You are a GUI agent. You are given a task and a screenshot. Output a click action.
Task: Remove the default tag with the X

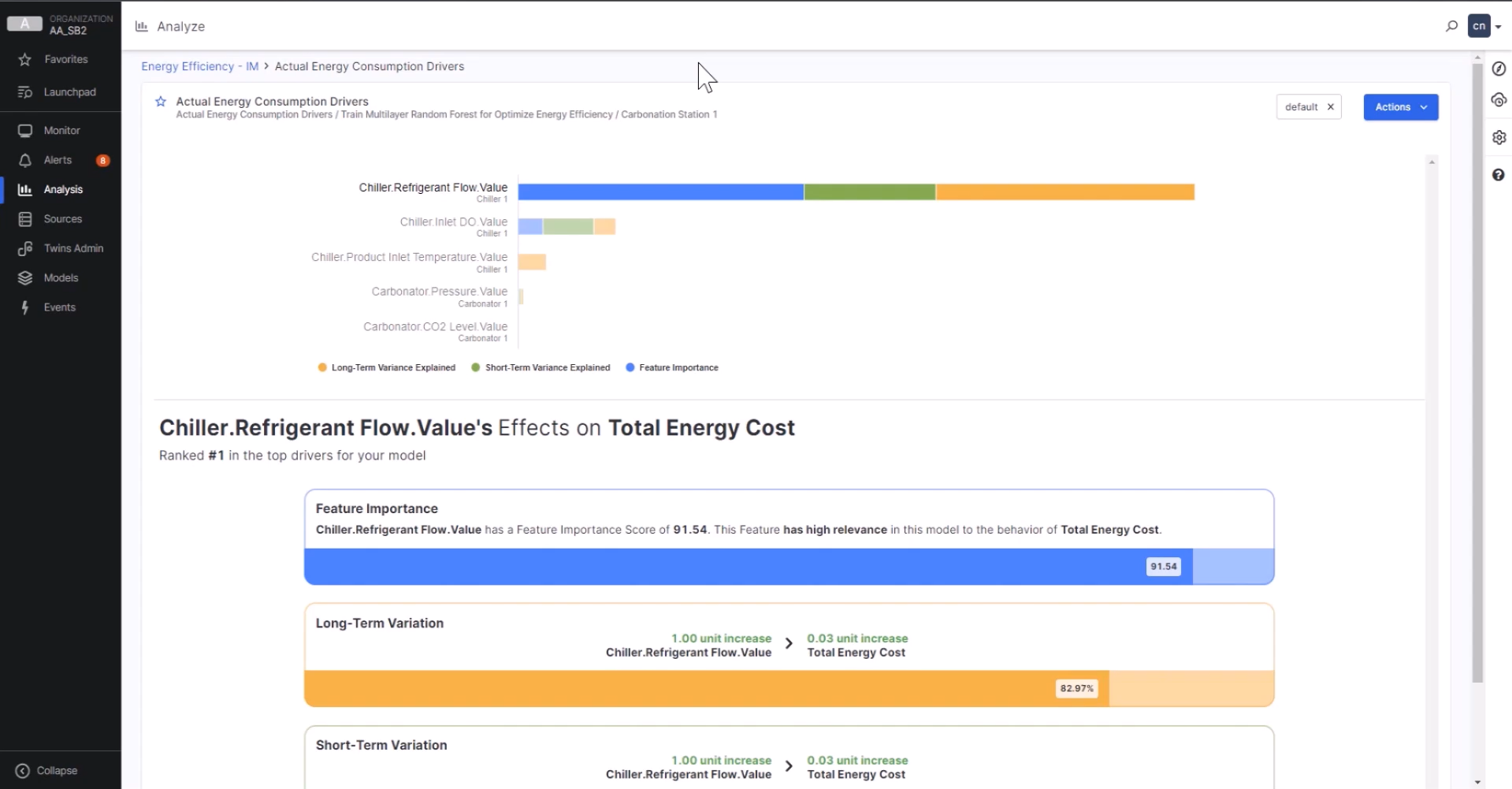[1330, 107]
